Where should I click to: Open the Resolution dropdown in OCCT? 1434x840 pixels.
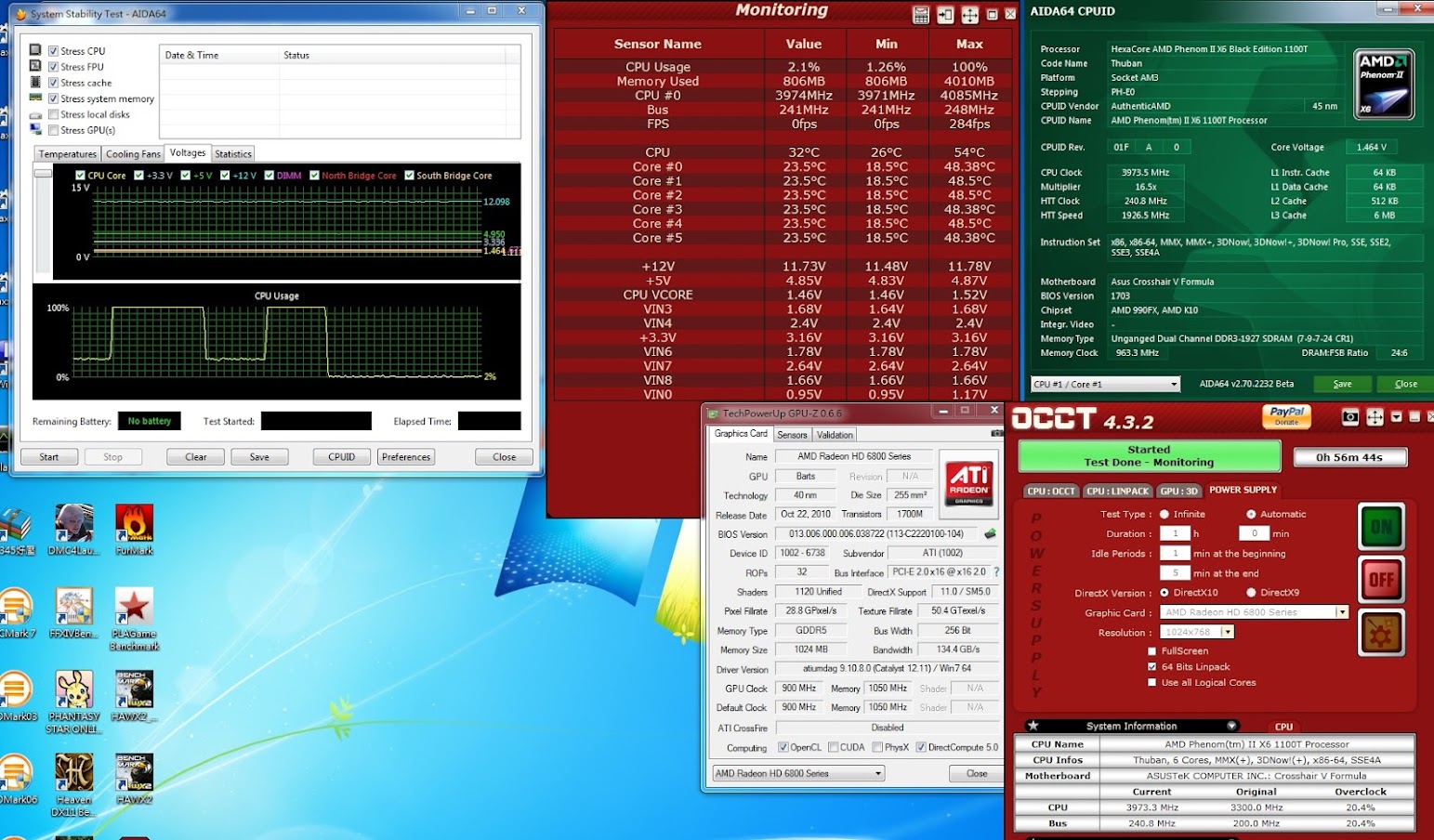[x=1228, y=632]
